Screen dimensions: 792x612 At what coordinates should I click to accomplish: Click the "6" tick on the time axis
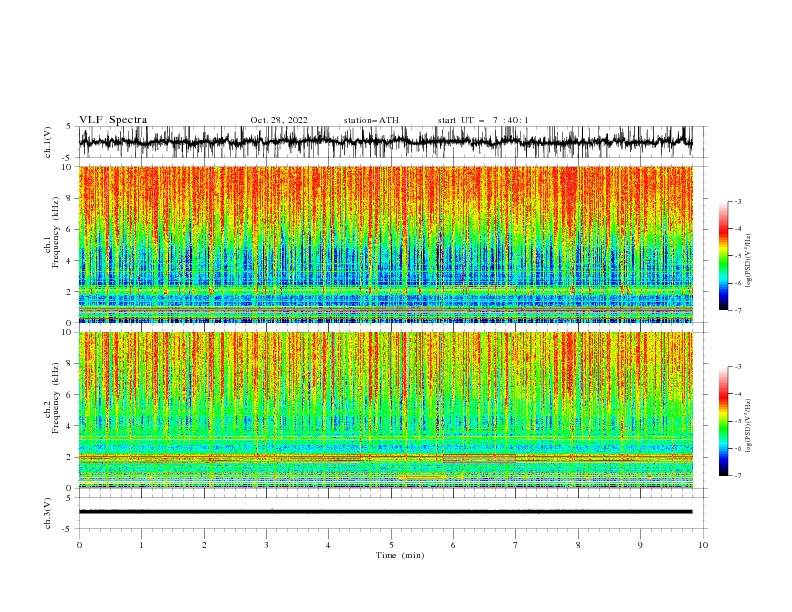[x=454, y=545]
